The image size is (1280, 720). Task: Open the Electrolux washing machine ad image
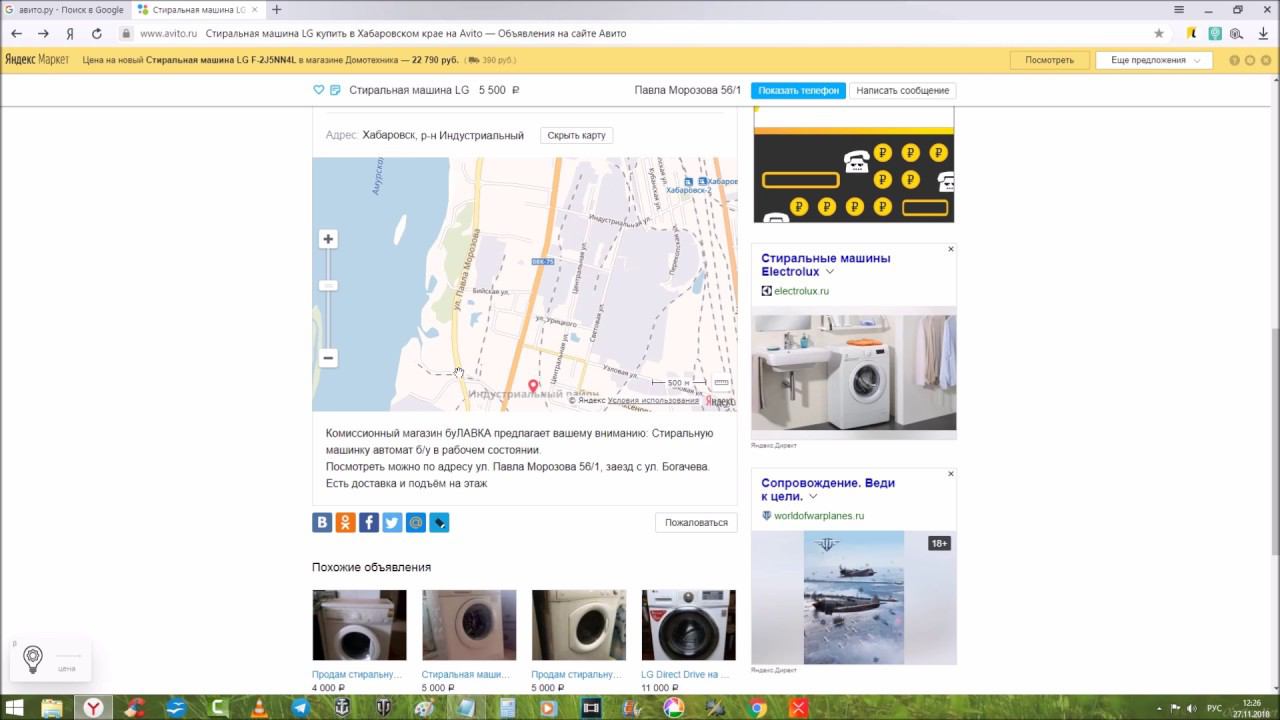click(x=854, y=372)
